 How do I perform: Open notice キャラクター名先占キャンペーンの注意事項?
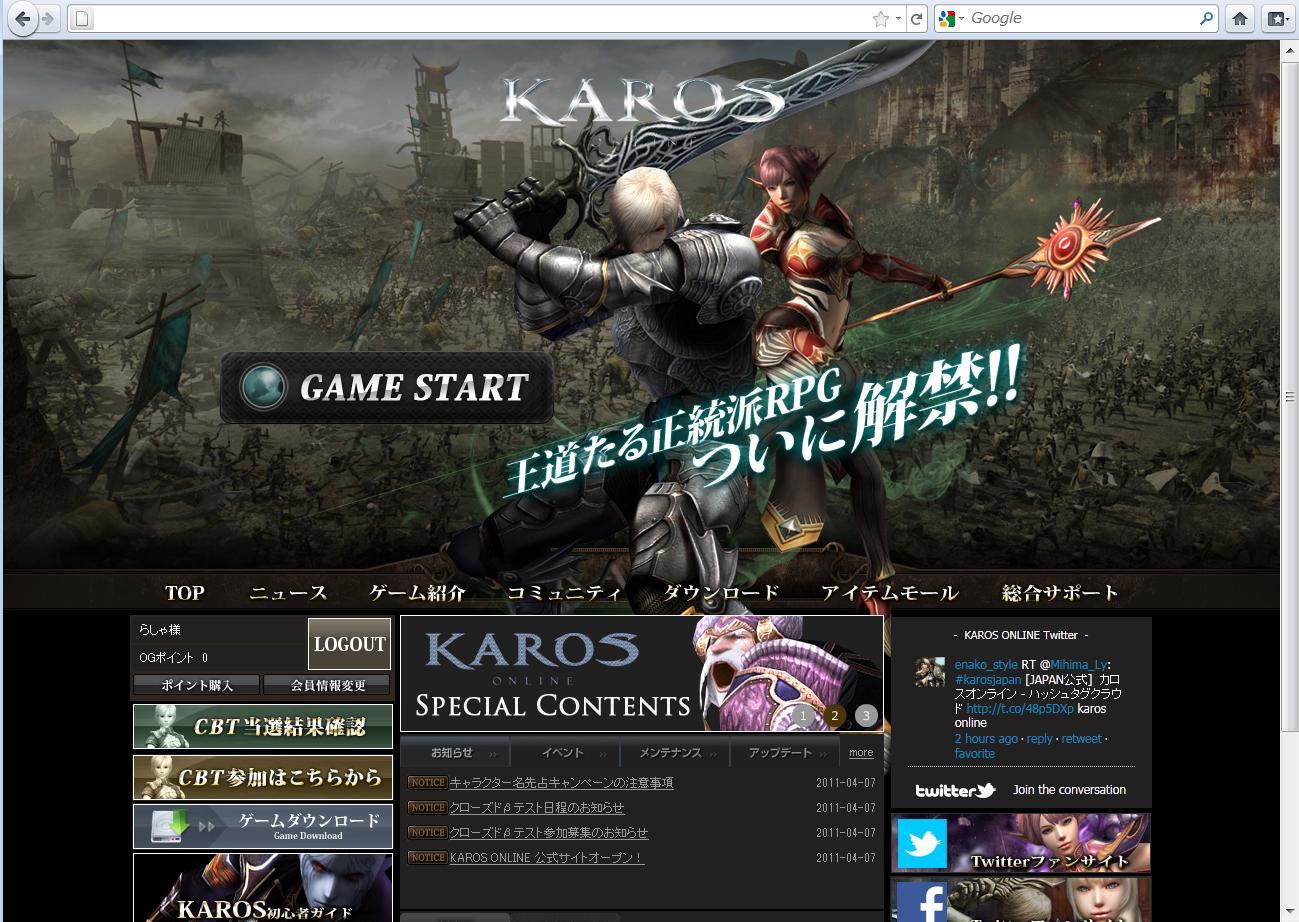[x=561, y=783]
